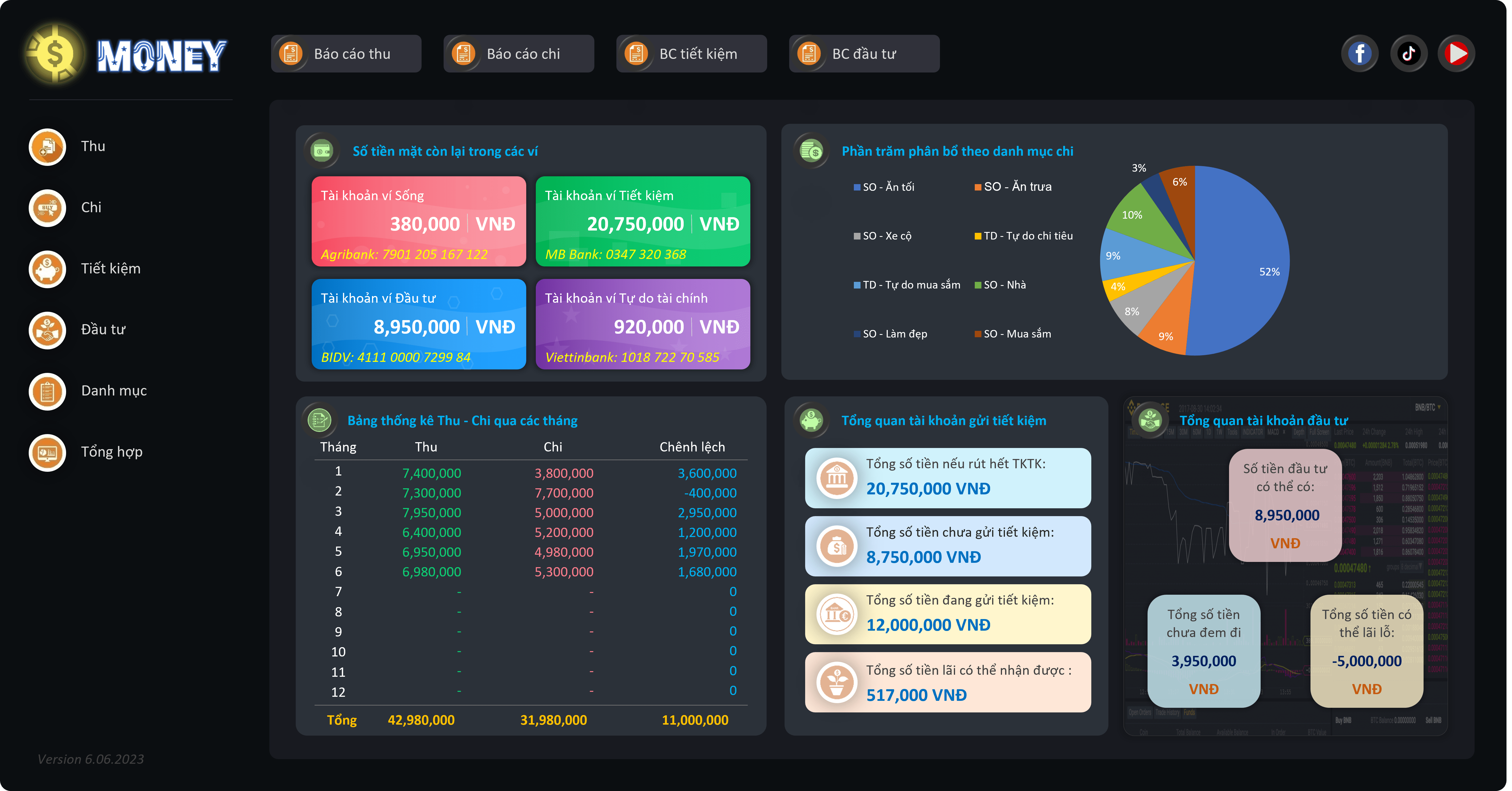This screenshot has width=1512, height=791.
Task: Click the TD - Tự do mua sắm legend entry
Action: tap(907, 285)
